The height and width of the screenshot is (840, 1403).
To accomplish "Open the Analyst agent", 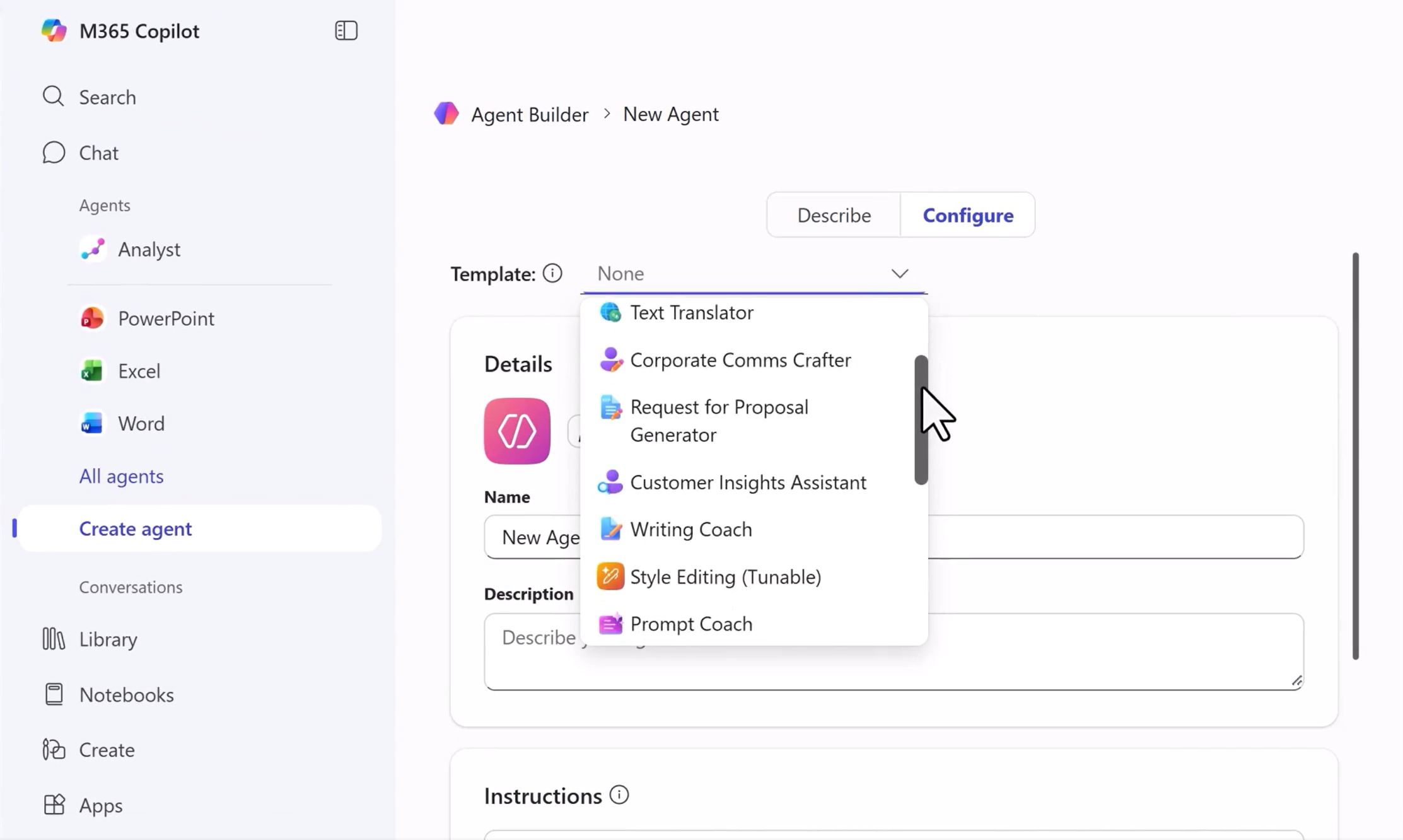I will pos(149,250).
